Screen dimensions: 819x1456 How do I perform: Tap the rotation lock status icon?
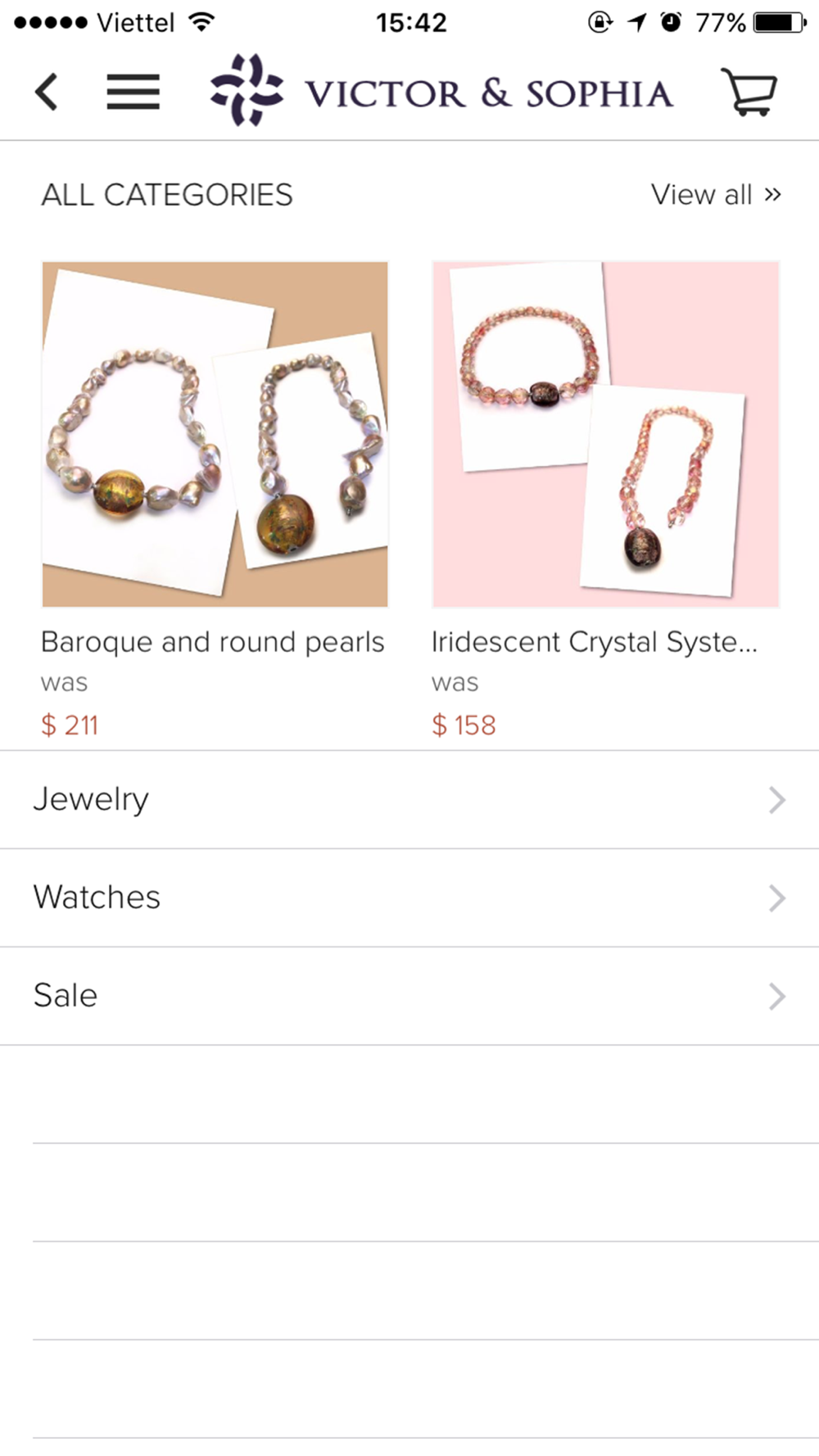pos(600,22)
